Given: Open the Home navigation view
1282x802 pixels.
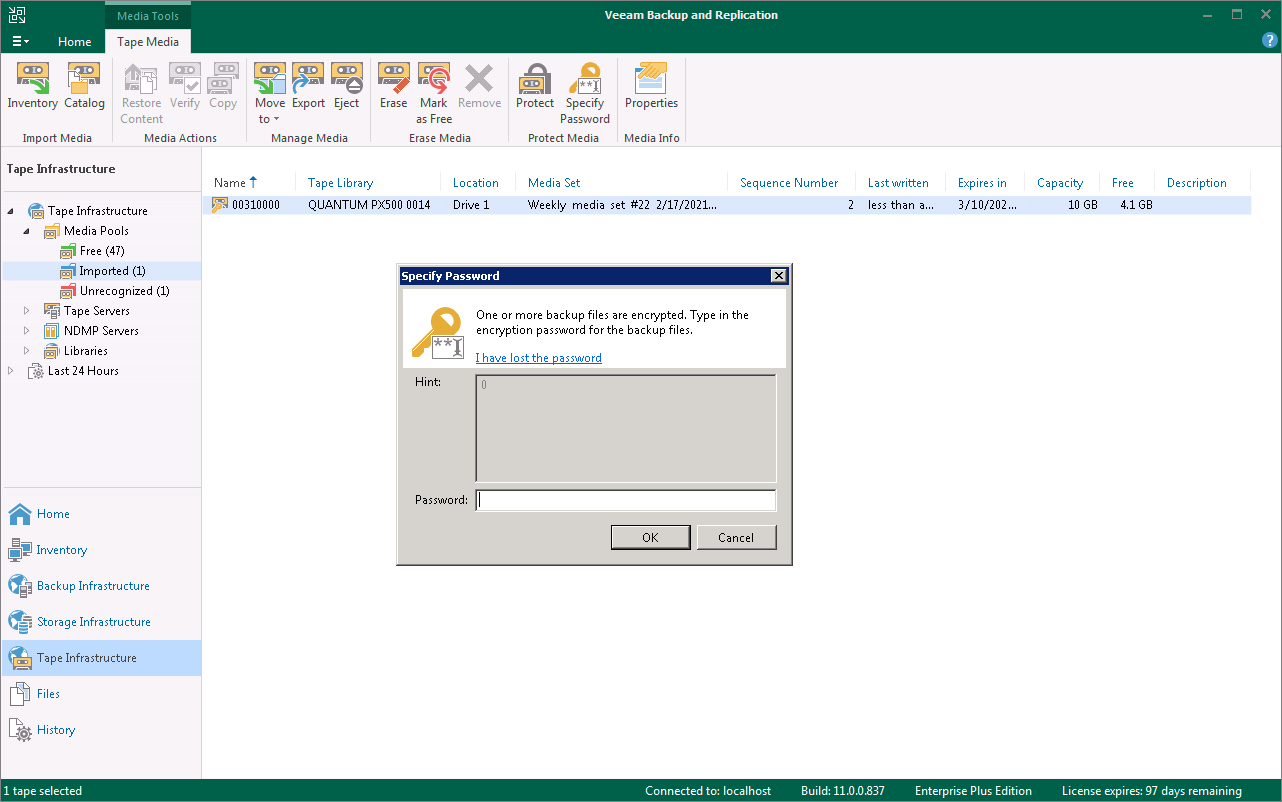Looking at the screenshot, I should (x=101, y=514).
